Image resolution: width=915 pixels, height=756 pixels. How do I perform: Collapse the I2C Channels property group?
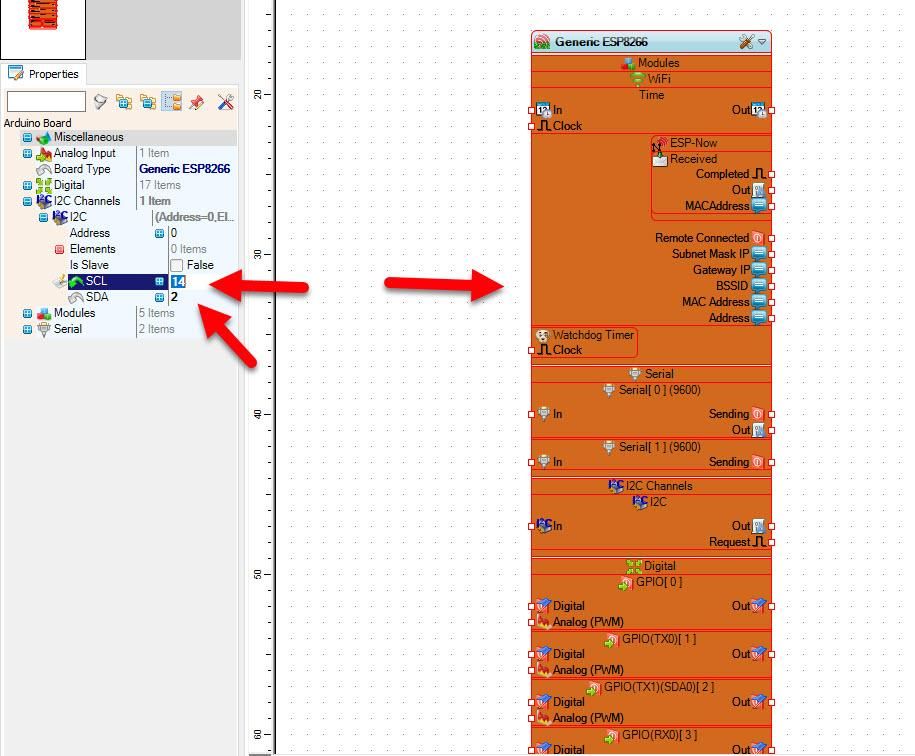tap(27, 201)
